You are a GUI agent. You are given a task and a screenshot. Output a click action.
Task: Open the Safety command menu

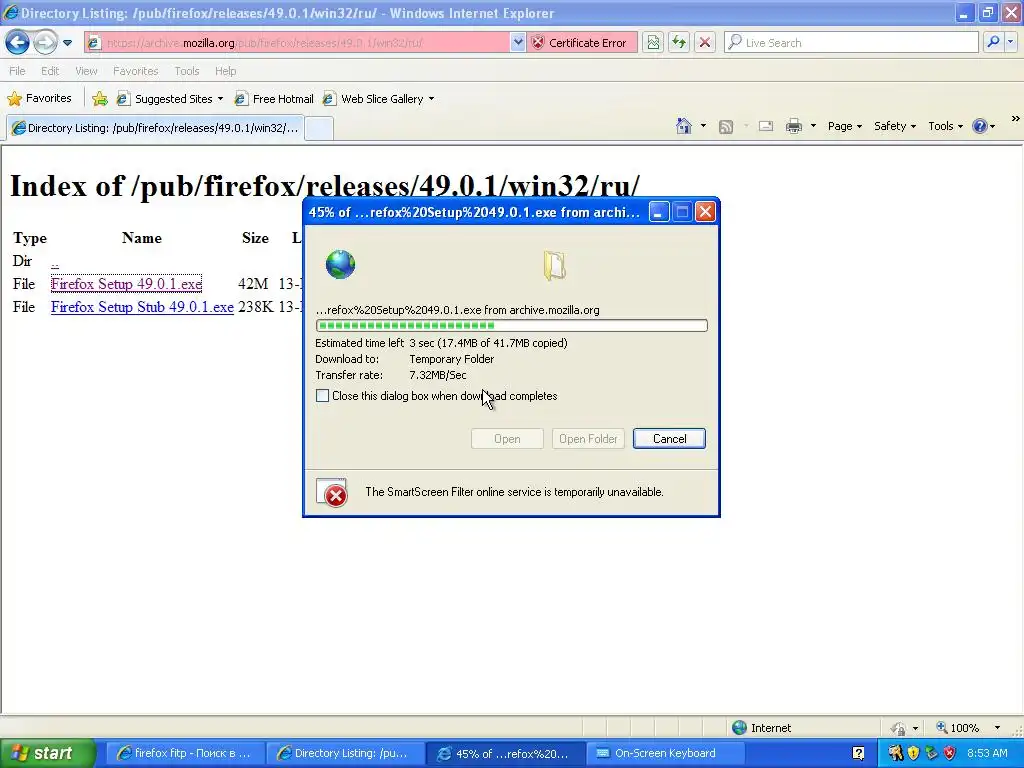tap(895, 126)
